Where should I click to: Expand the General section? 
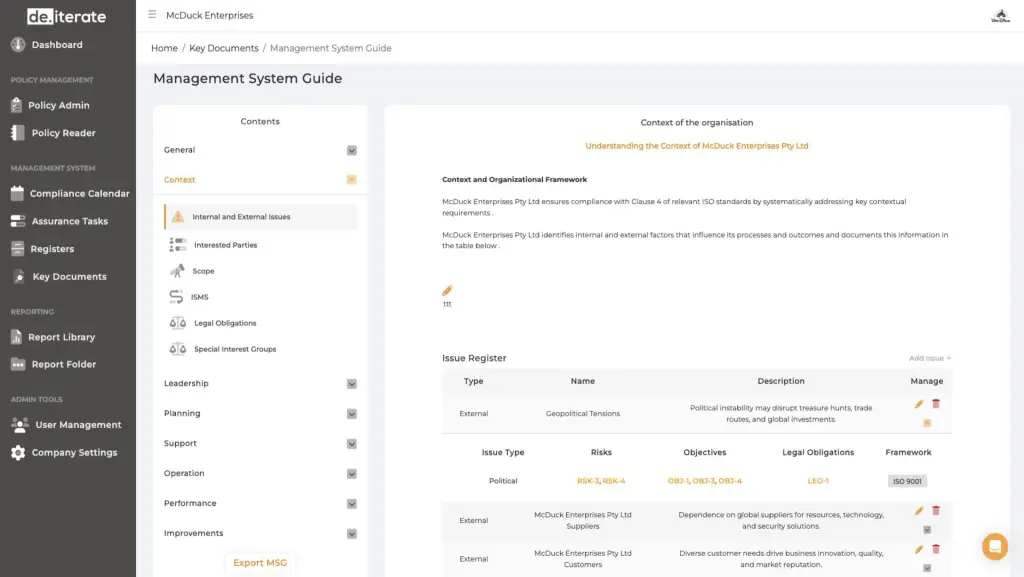[351, 151]
